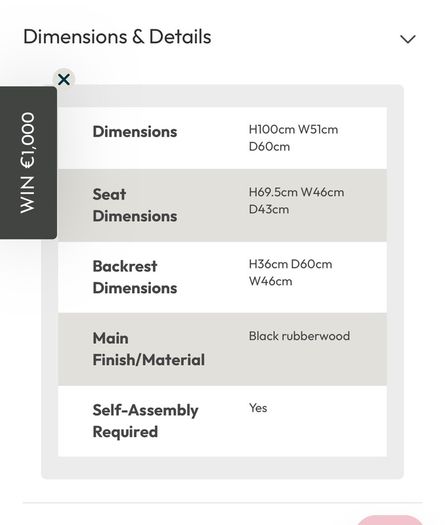Close the WIN €1,000 promo tab
The width and height of the screenshot is (445, 525).
[64, 80]
